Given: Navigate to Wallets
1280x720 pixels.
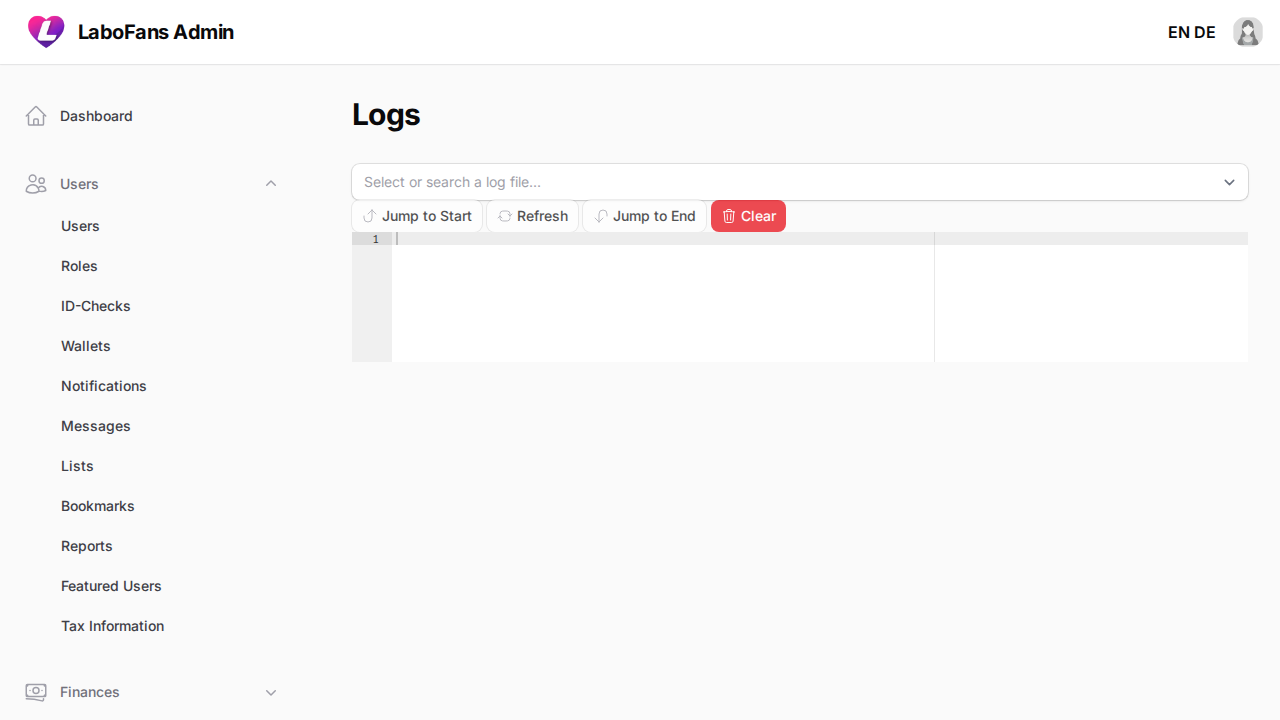Looking at the screenshot, I should pyautogui.click(x=86, y=346).
